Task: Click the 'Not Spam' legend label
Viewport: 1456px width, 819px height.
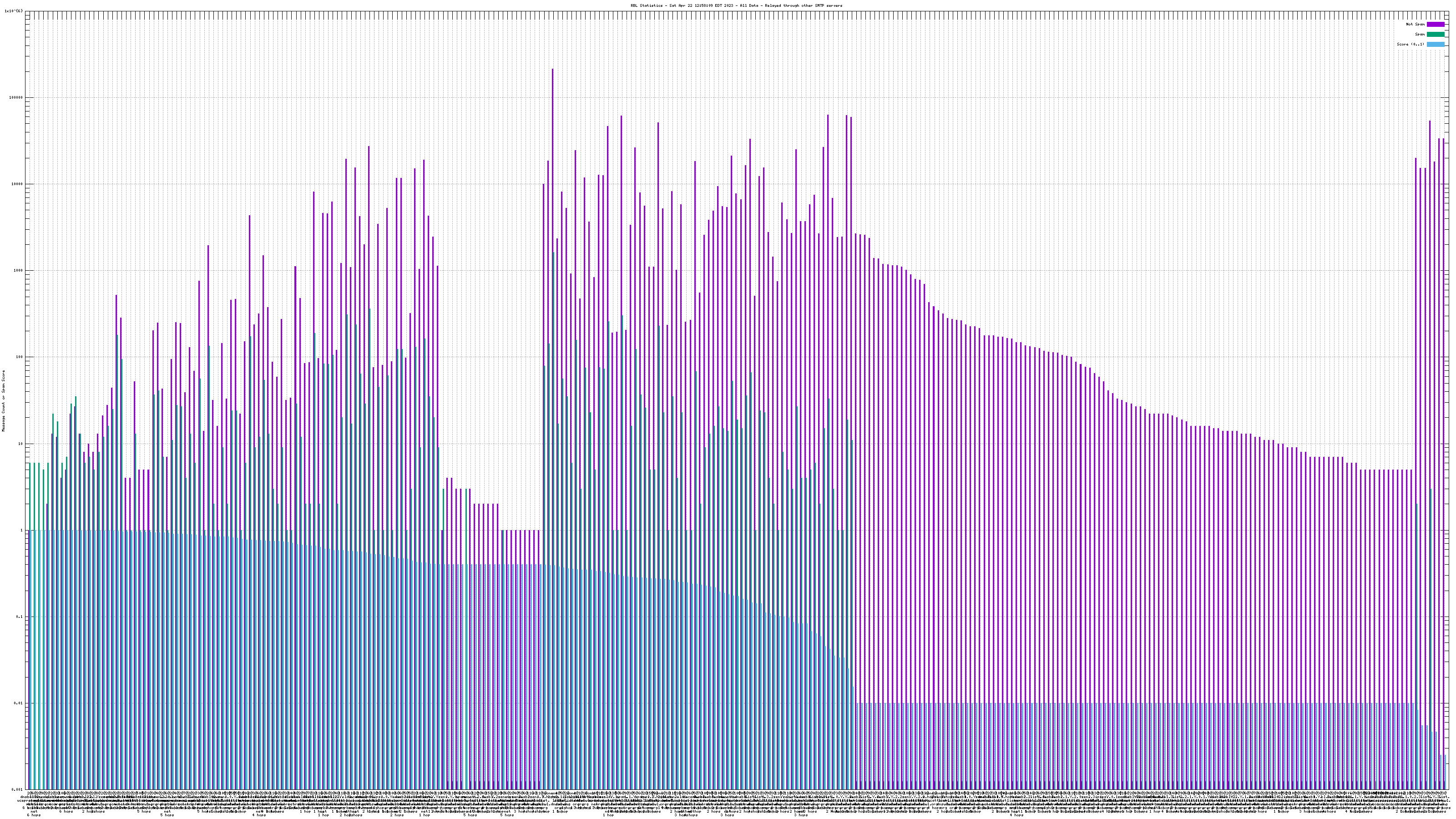Action: click(1416, 24)
